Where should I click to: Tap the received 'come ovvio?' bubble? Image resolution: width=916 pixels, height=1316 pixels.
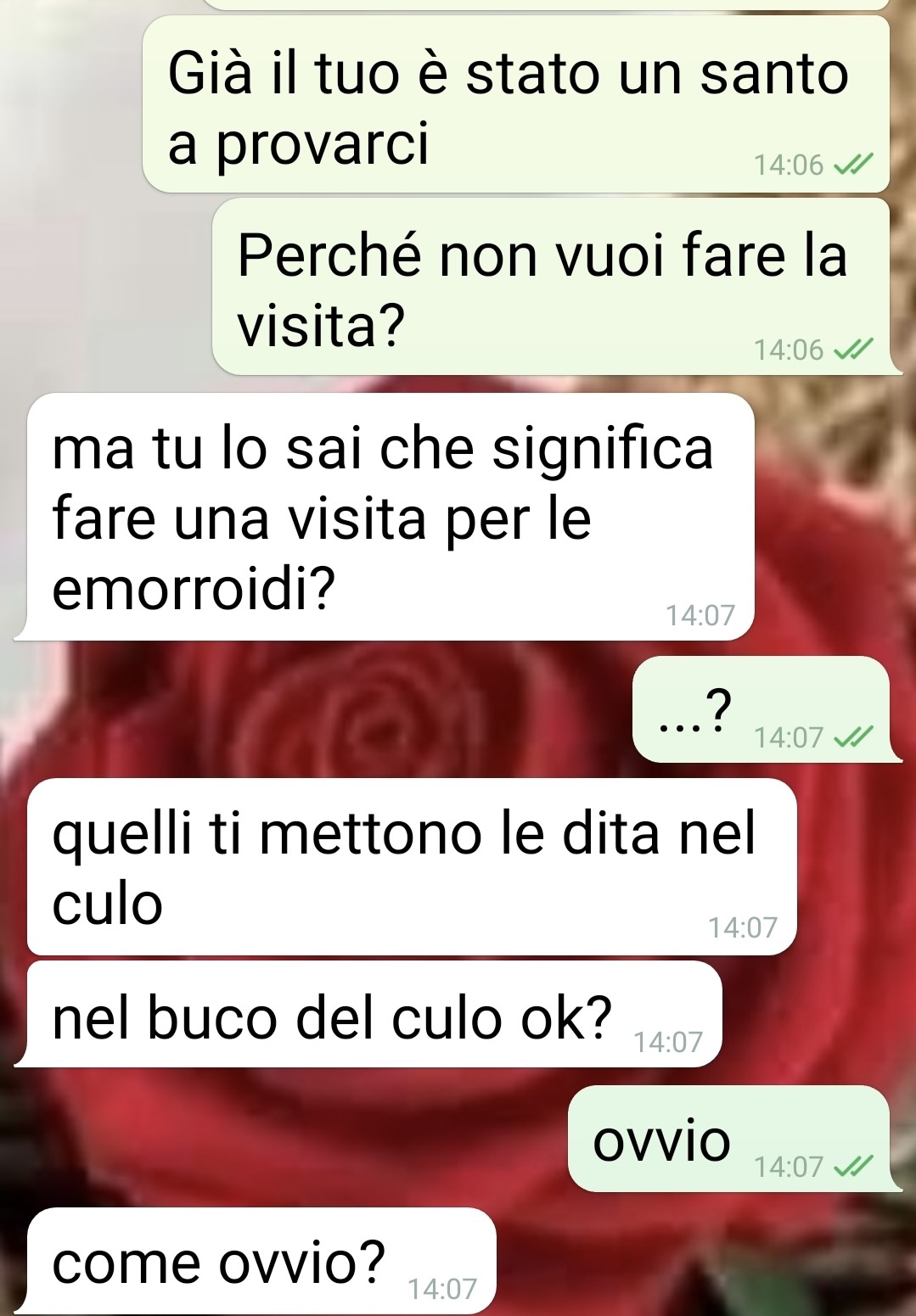pyautogui.click(x=261, y=1261)
